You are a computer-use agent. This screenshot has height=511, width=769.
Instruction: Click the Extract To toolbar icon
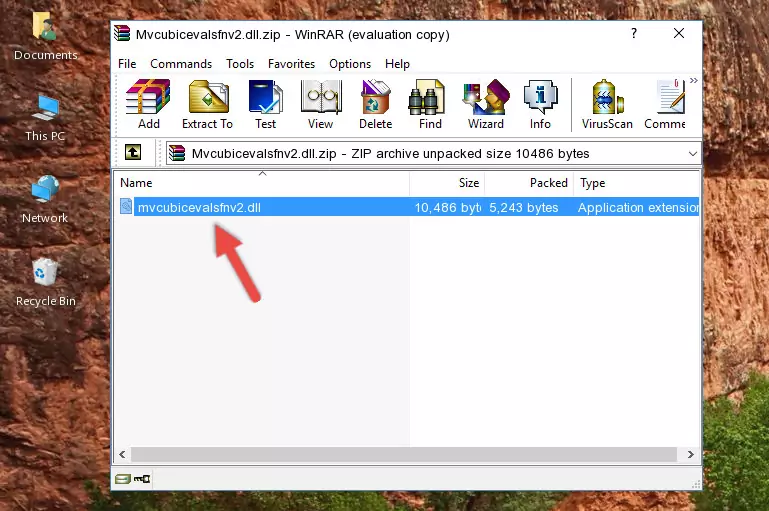click(x=207, y=104)
